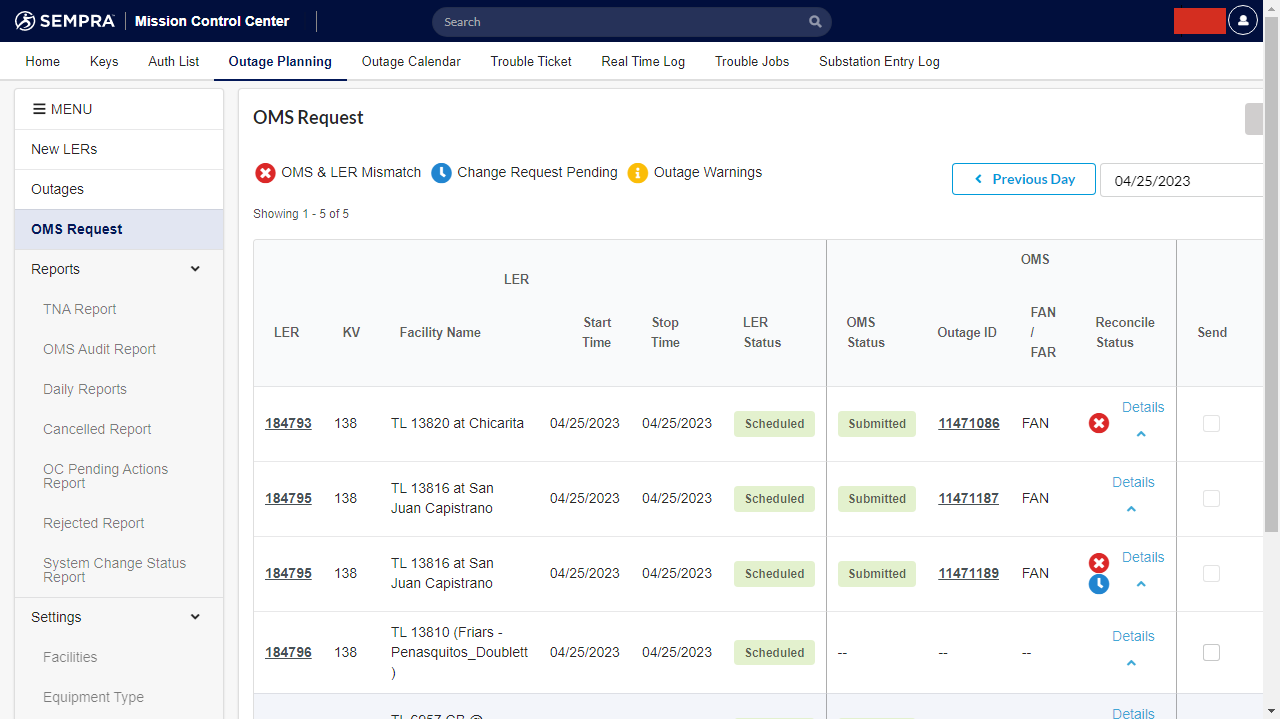Click the yellow Outage Warnings legend icon

pyautogui.click(x=637, y=173)
